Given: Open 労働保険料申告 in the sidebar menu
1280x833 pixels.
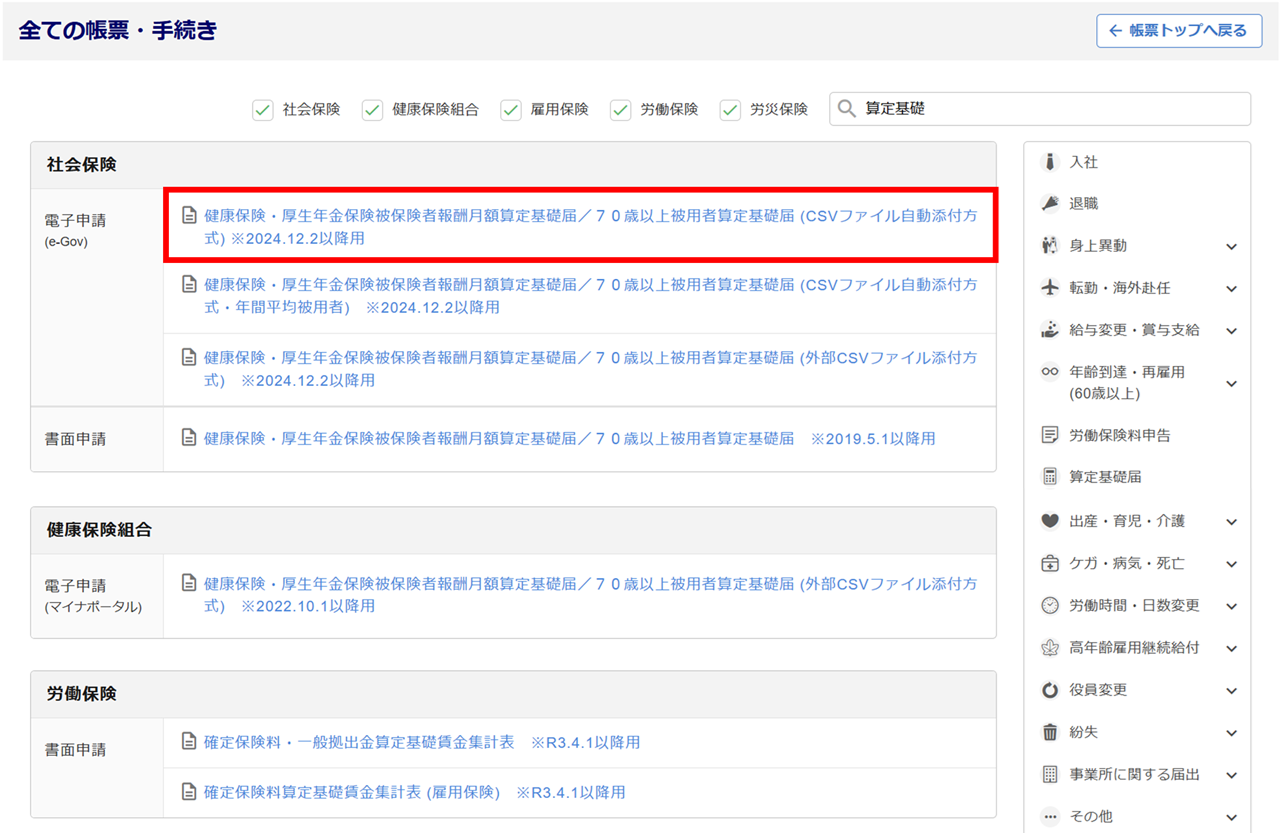Looking at the screenshot, I should [1119, 435].
